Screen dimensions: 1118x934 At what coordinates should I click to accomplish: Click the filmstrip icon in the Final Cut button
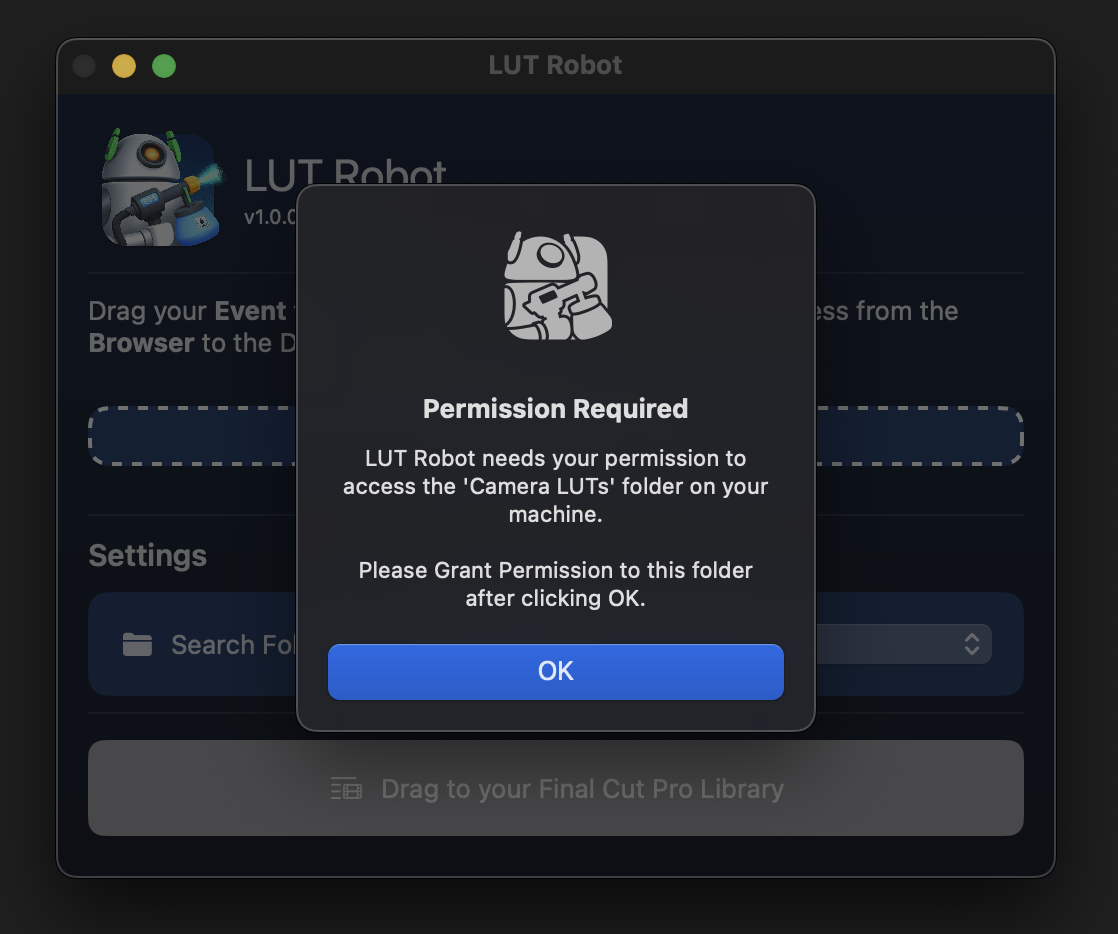[x=346, y=789]
